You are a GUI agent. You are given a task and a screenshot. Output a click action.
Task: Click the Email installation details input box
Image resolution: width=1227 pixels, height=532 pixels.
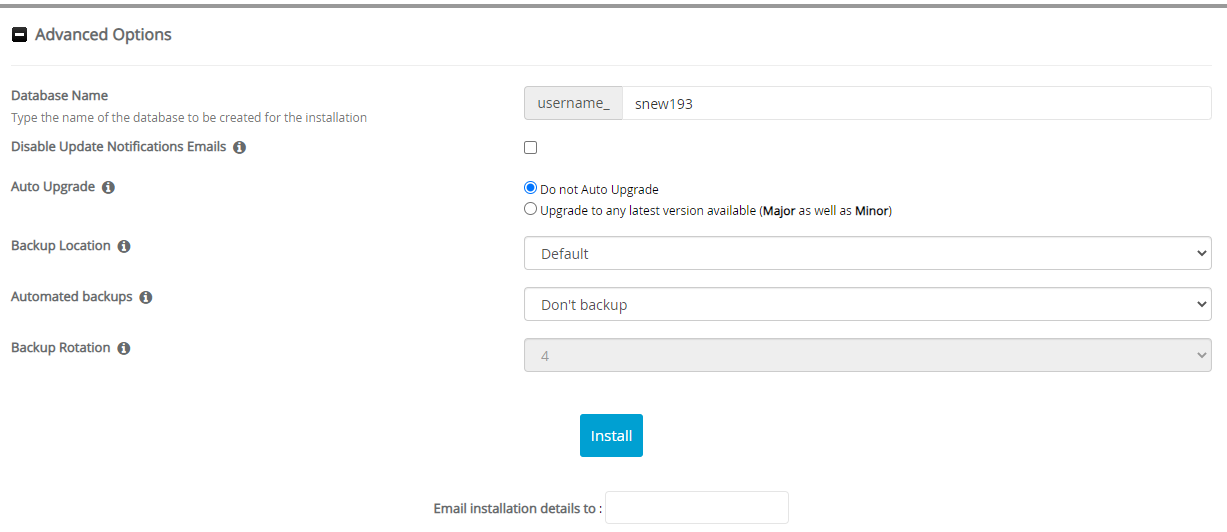[696, 508]
